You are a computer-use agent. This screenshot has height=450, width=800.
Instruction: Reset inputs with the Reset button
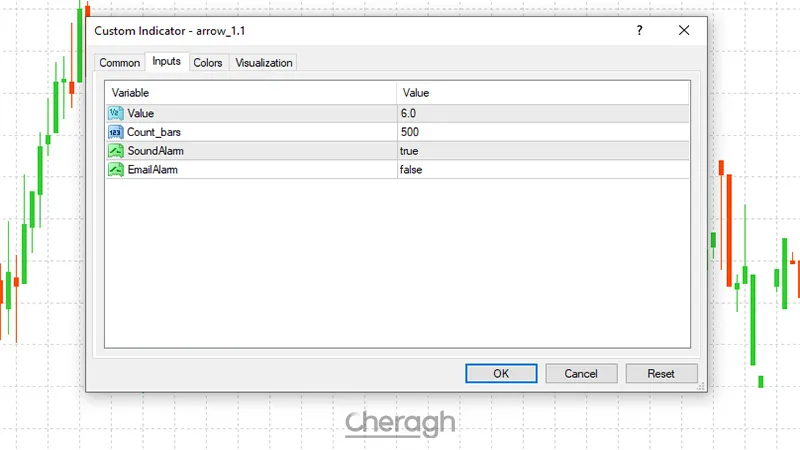(661, 373)
